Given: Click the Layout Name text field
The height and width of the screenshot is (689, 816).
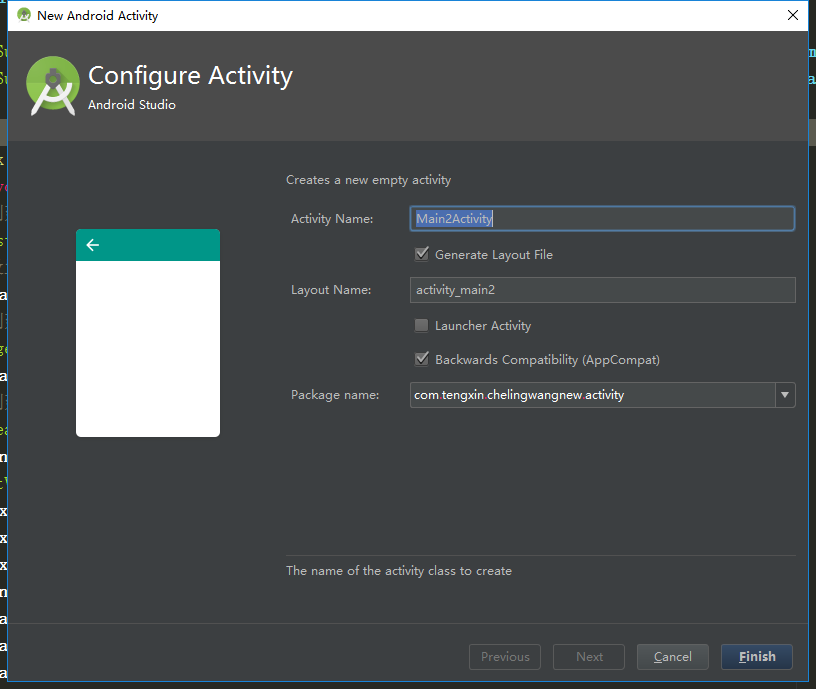Looking at the screenshot, I should click(x=602, y=290).
